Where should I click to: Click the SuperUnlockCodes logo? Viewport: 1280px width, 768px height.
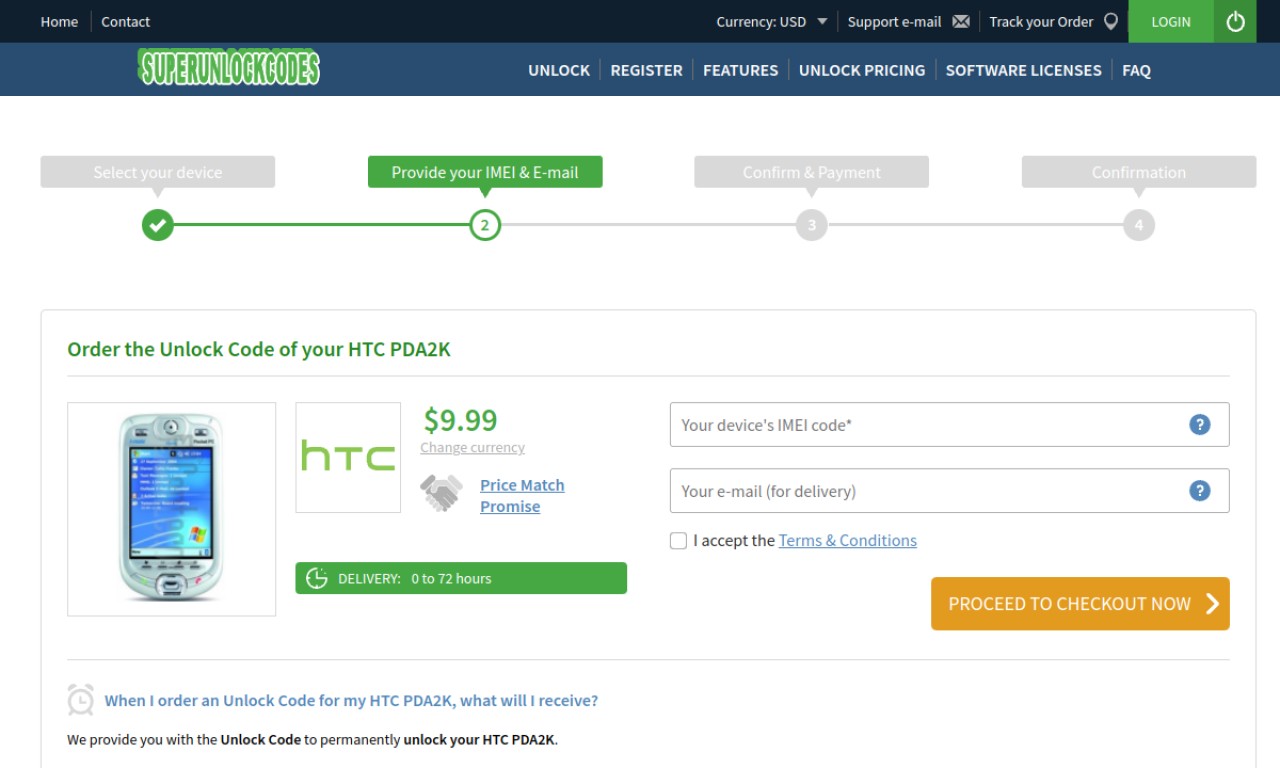pyautogui.click(x=229, y=67)
